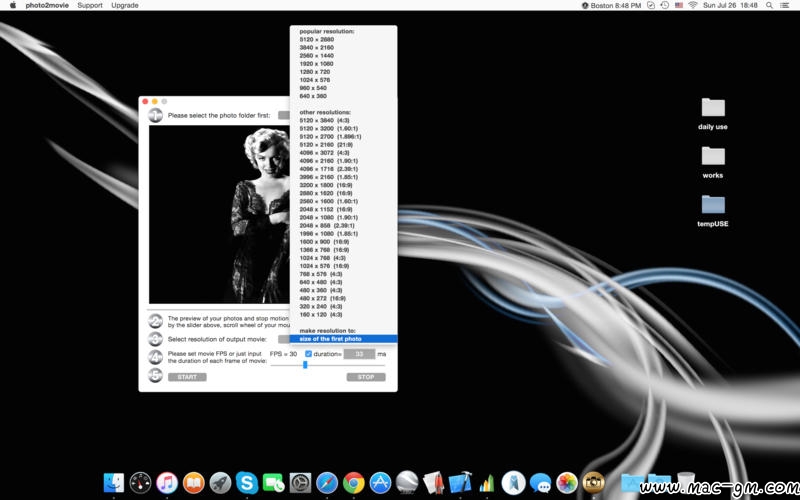Open the gauge-dial app in the dock
This screenshot has width=800, height=500.
(x=140, y=482)
